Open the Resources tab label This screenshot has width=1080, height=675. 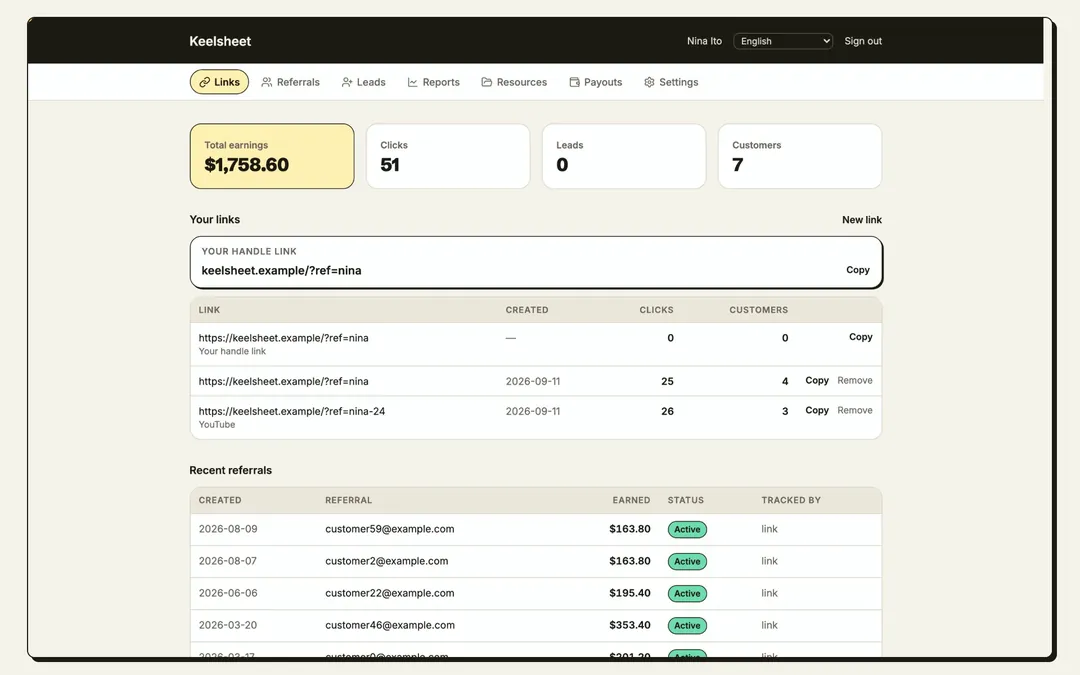521,82
